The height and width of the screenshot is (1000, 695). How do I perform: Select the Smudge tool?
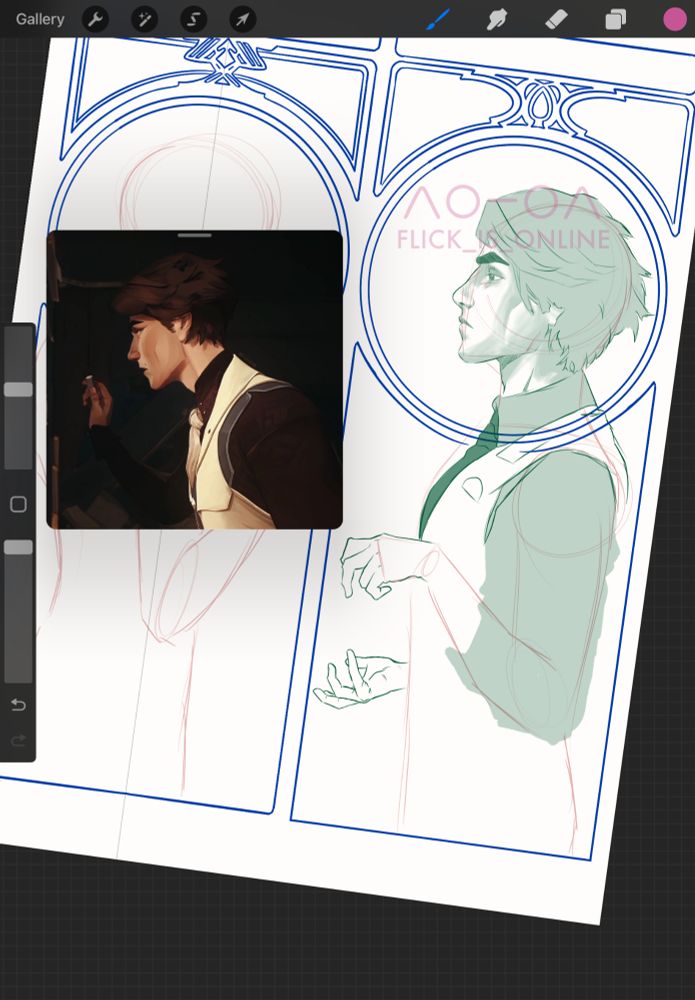pyautogui.click(x=497, y=19)
